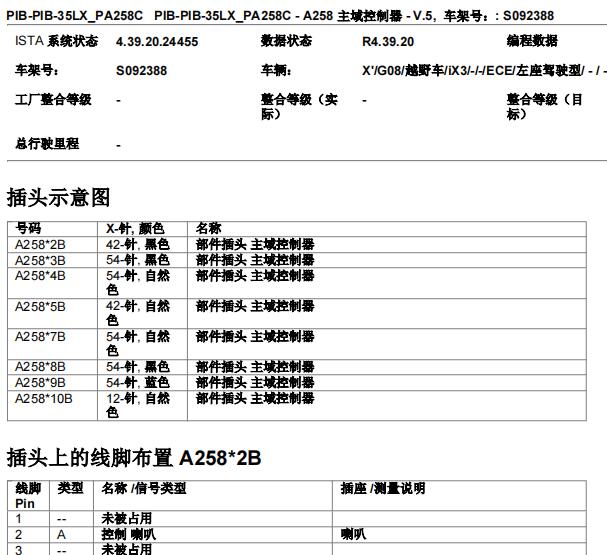
Task: Select the chassis number S092388 value
Action: [x=141, y=71]
